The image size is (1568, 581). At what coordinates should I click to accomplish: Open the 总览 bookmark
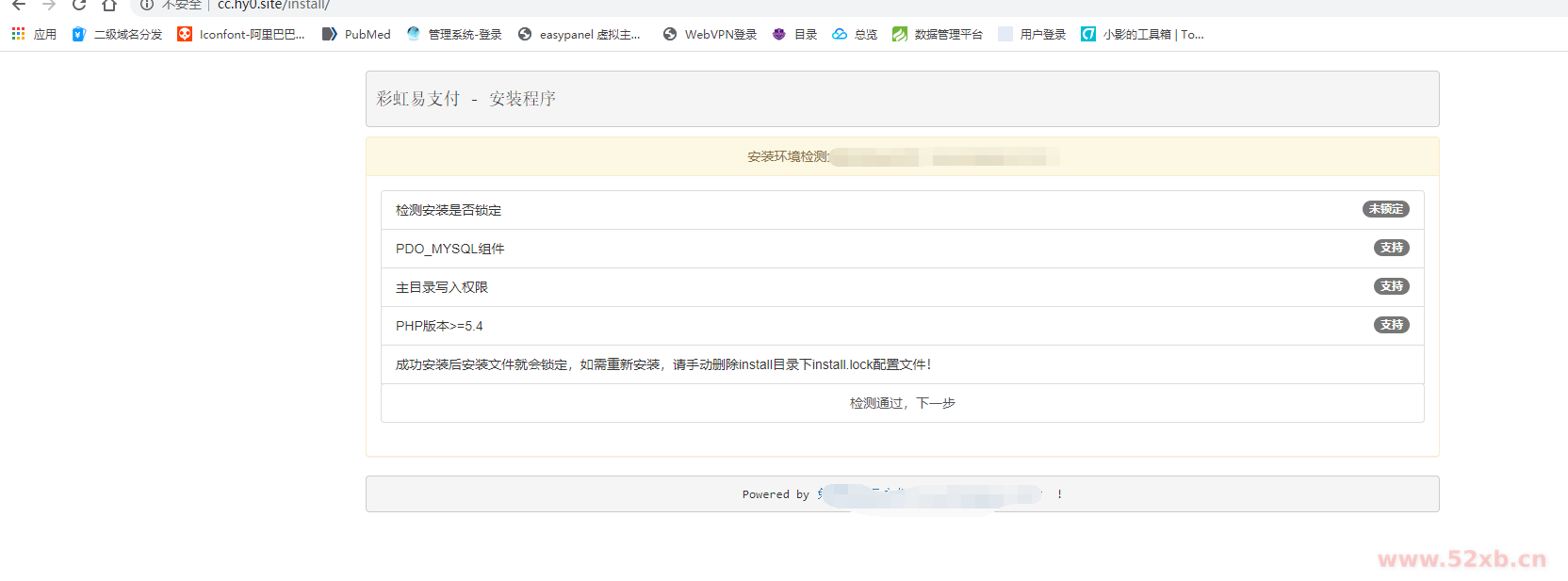855,34
